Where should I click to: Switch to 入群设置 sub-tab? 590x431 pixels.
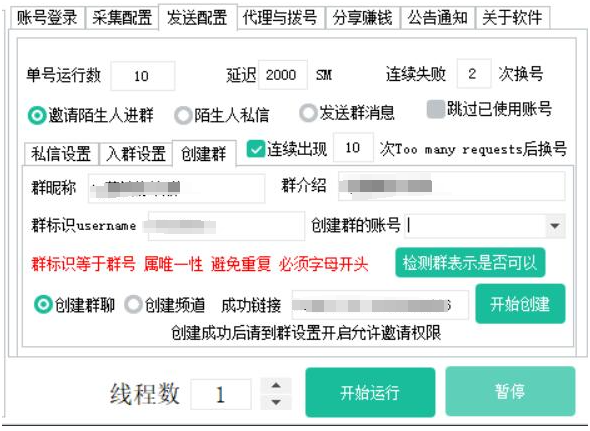click(x=136, y=154)
